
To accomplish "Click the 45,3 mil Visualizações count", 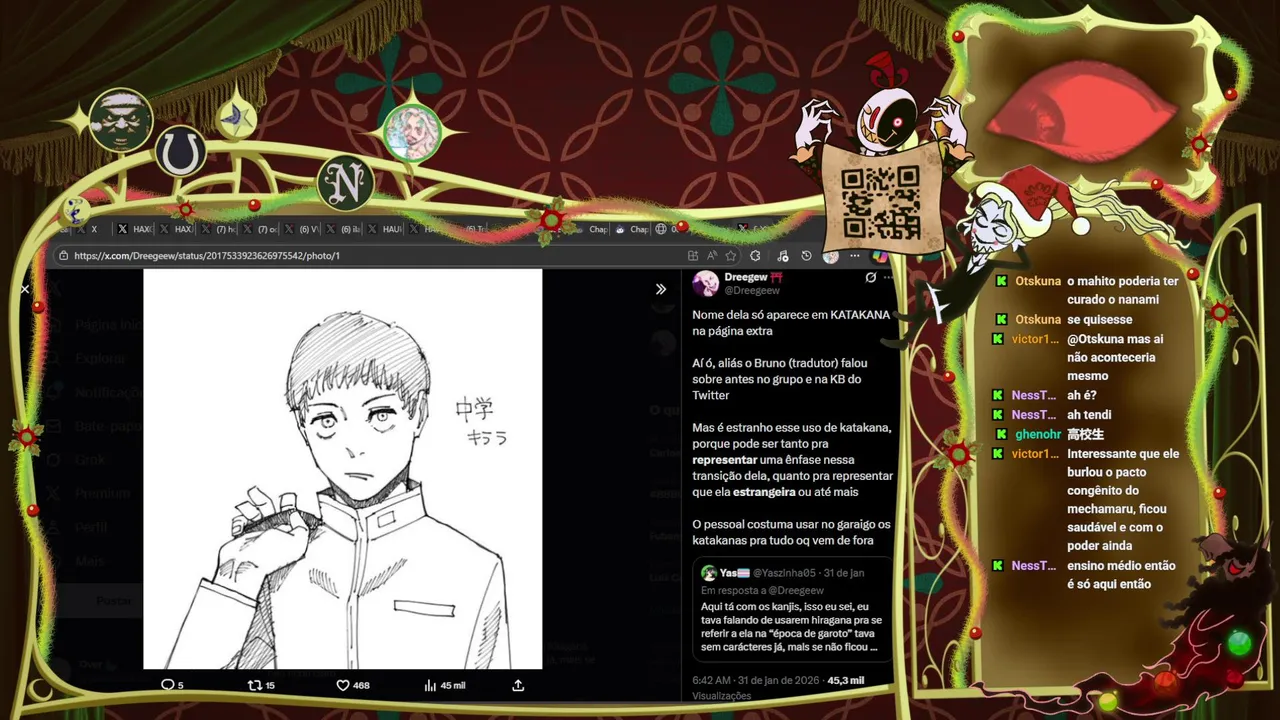I will point(845,680).
